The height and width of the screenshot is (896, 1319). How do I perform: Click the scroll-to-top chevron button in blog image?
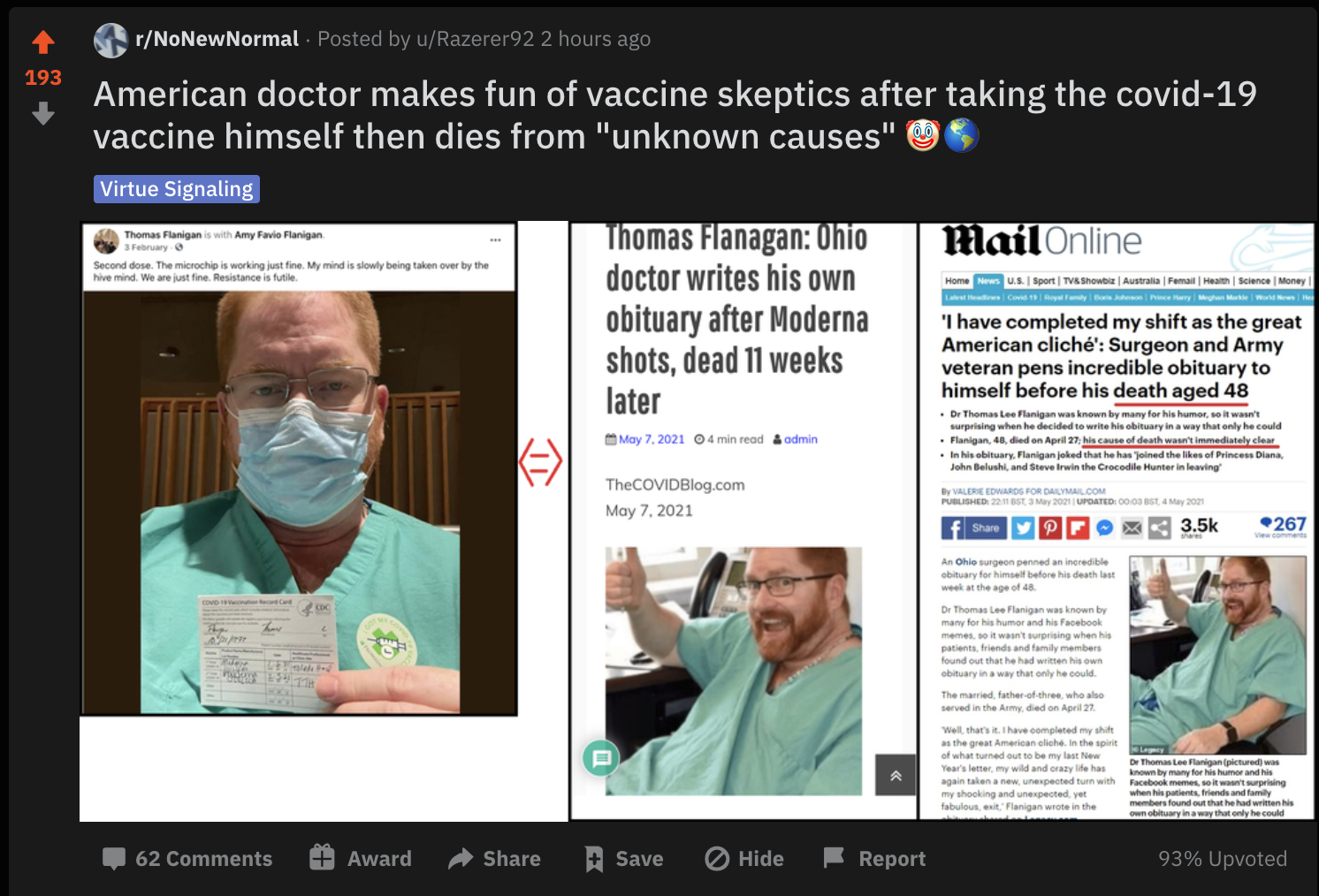(896, 775)
